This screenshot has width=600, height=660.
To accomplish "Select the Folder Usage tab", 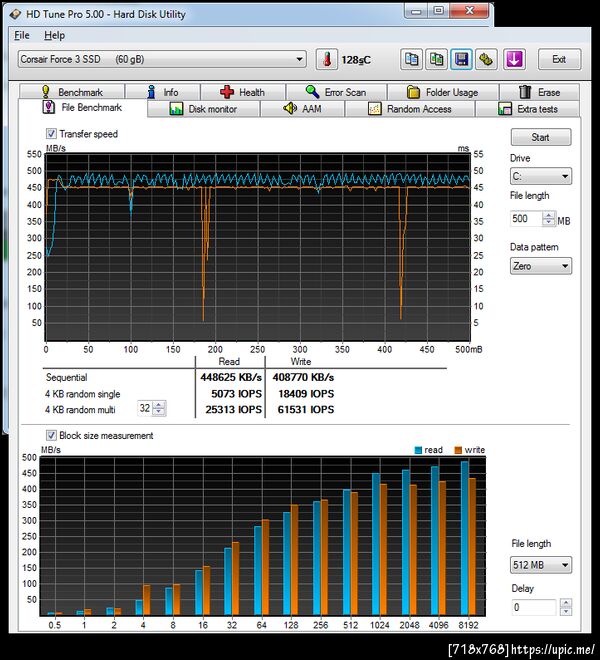I will point(443,92).
